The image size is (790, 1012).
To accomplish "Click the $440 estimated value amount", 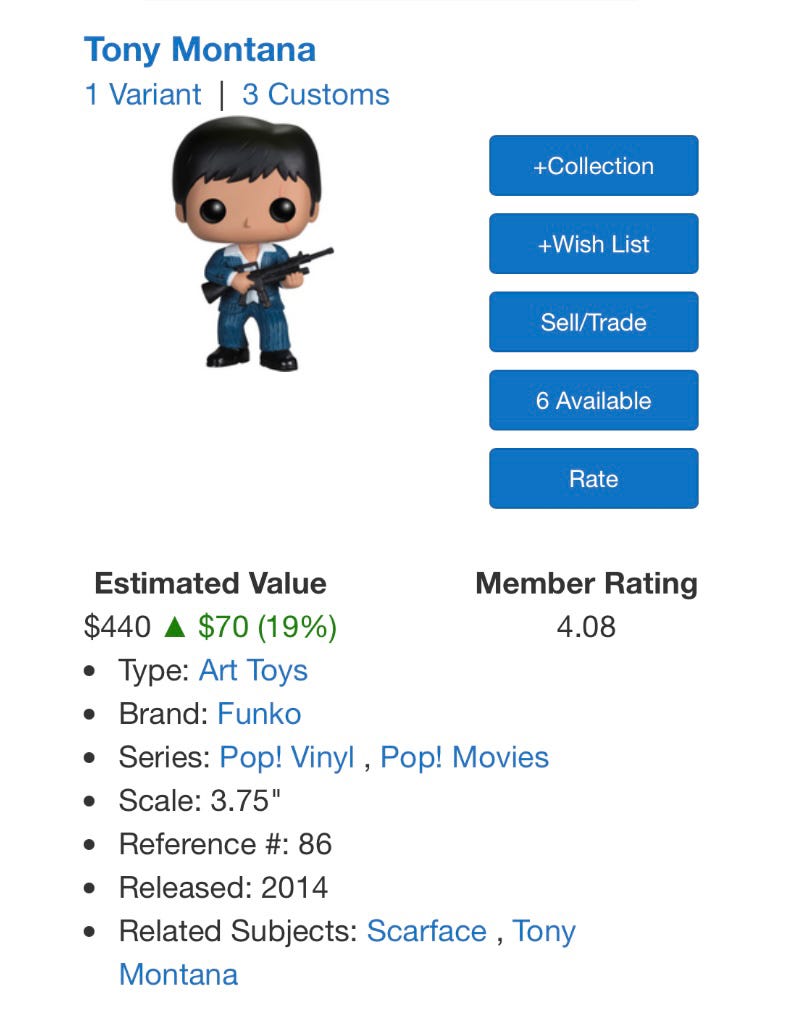I will 117,627.
